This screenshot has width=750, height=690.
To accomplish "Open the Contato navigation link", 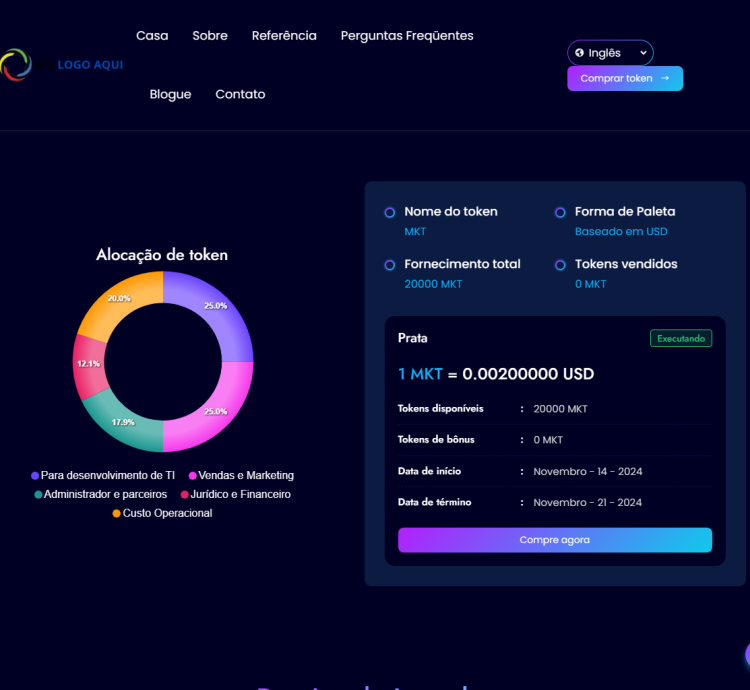I will tap(240, 94).
